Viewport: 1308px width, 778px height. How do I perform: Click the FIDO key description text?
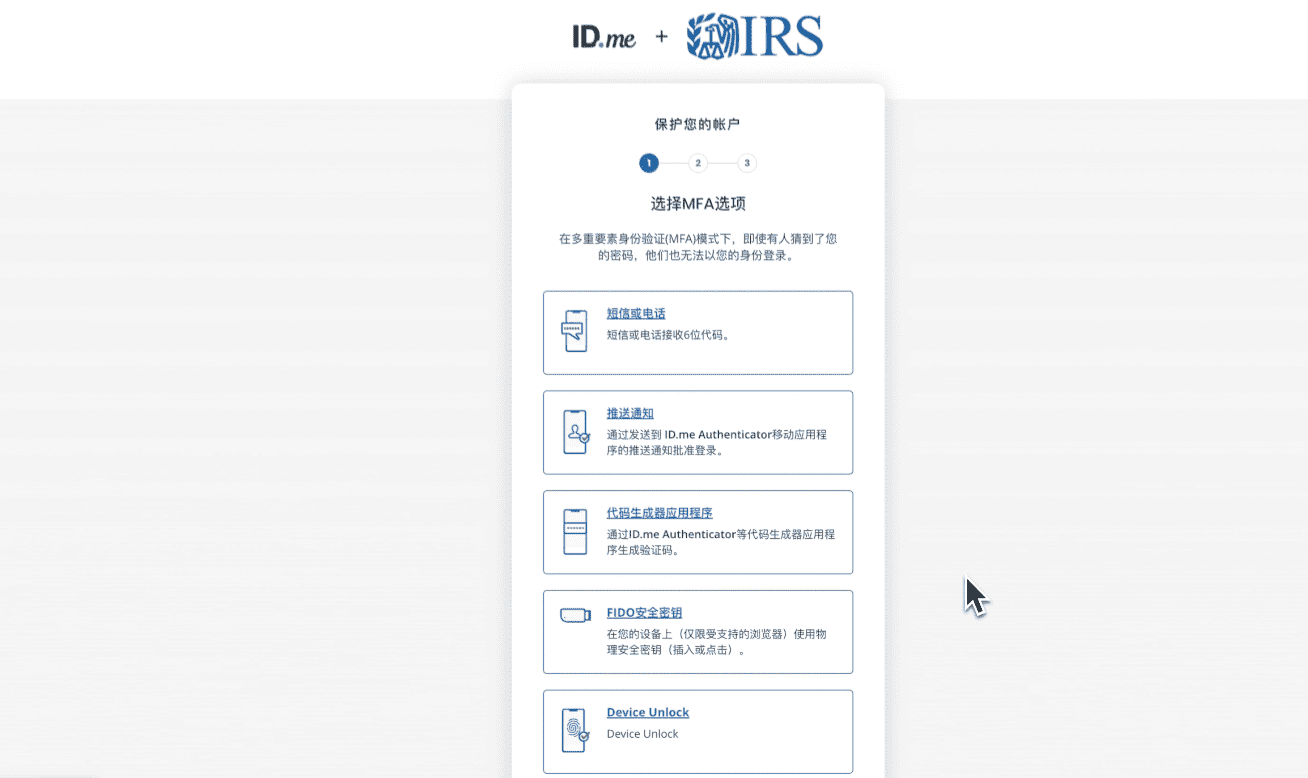click(x=717, y=642)
